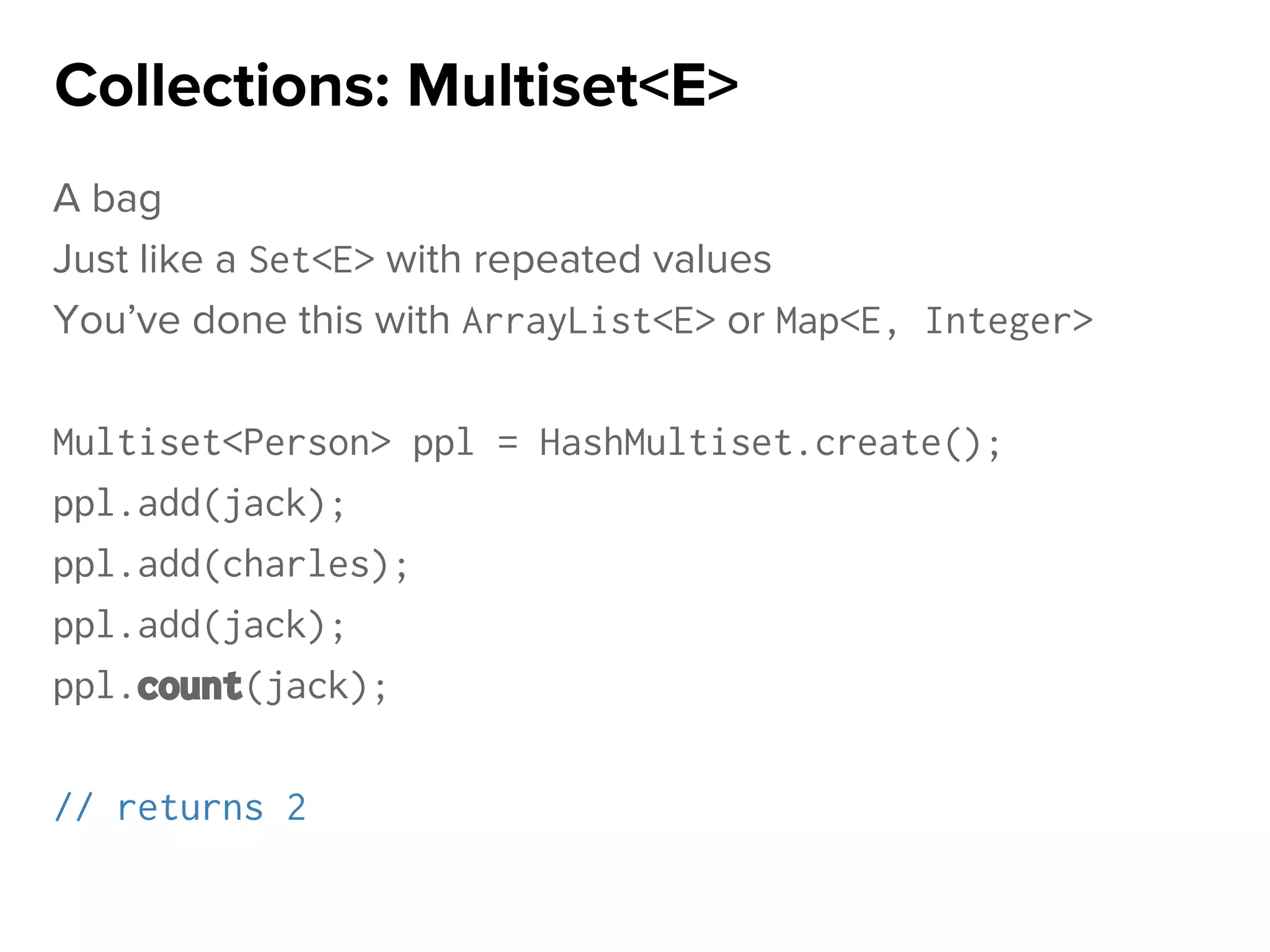Click "Multiset<Person>" in the code line
Image resolution: width=1270 pixels, height=952 pixels.
tap(221, 443)
